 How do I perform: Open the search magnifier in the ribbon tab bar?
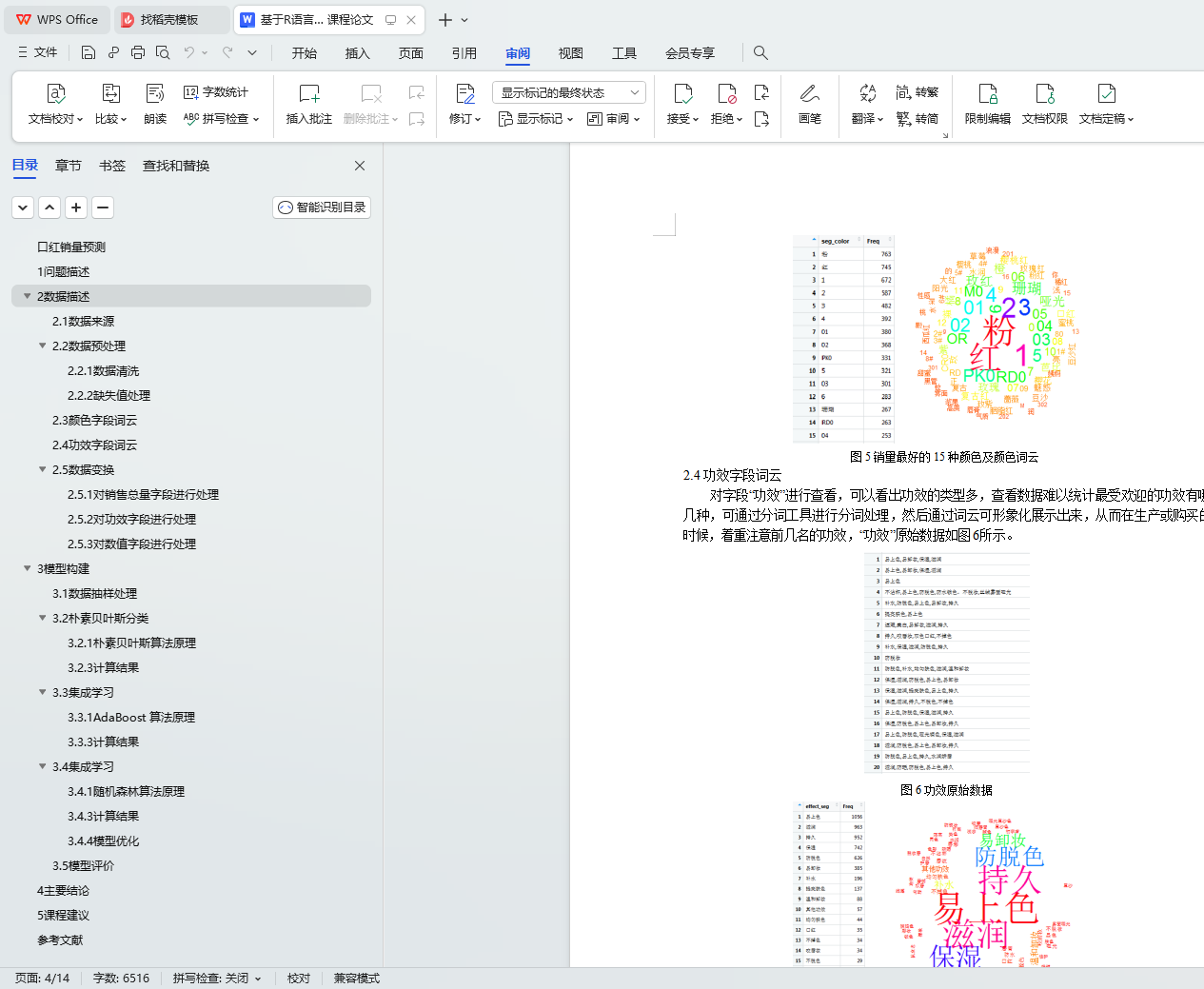760,52
